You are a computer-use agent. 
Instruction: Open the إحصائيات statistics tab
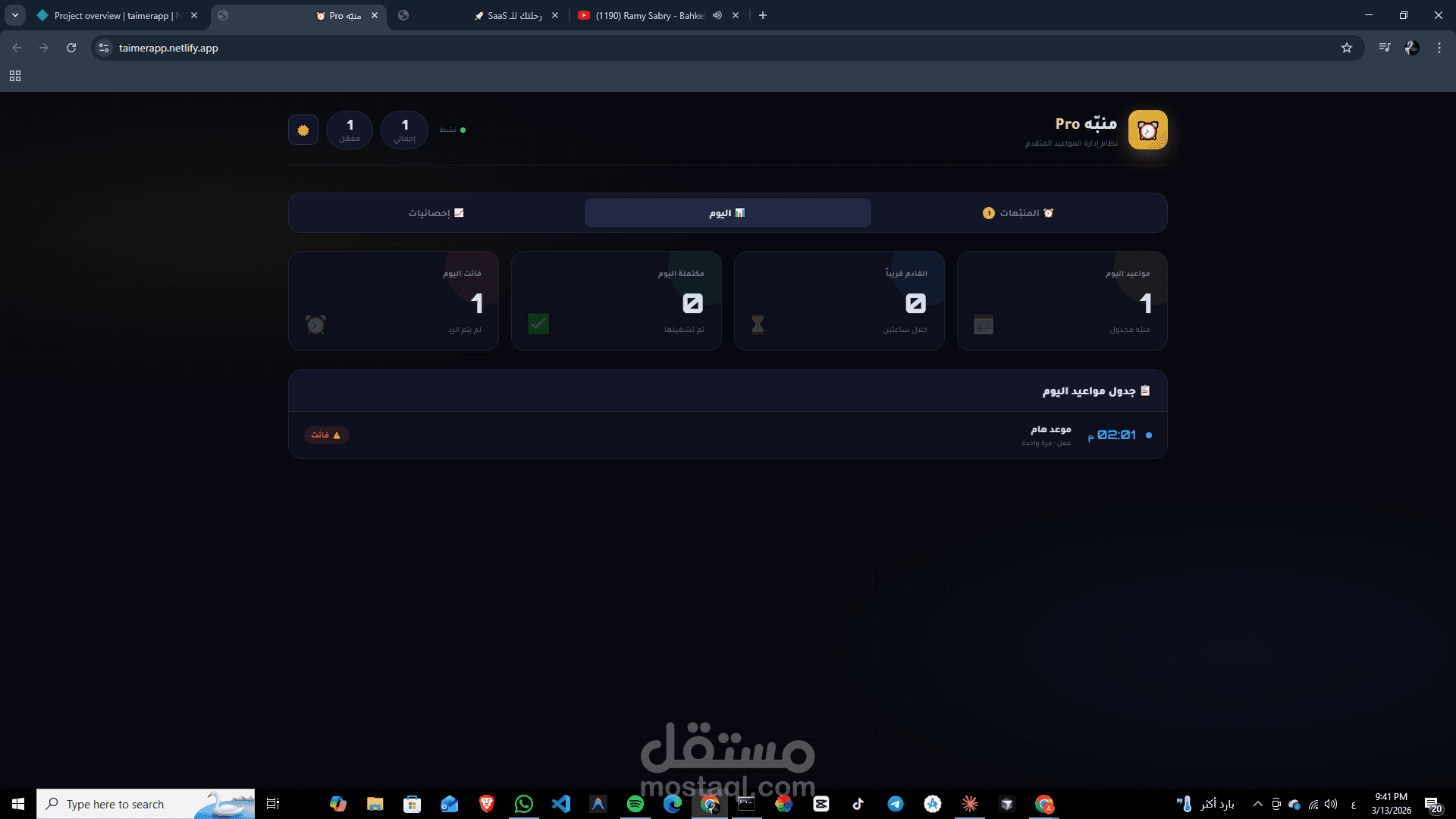436,213
